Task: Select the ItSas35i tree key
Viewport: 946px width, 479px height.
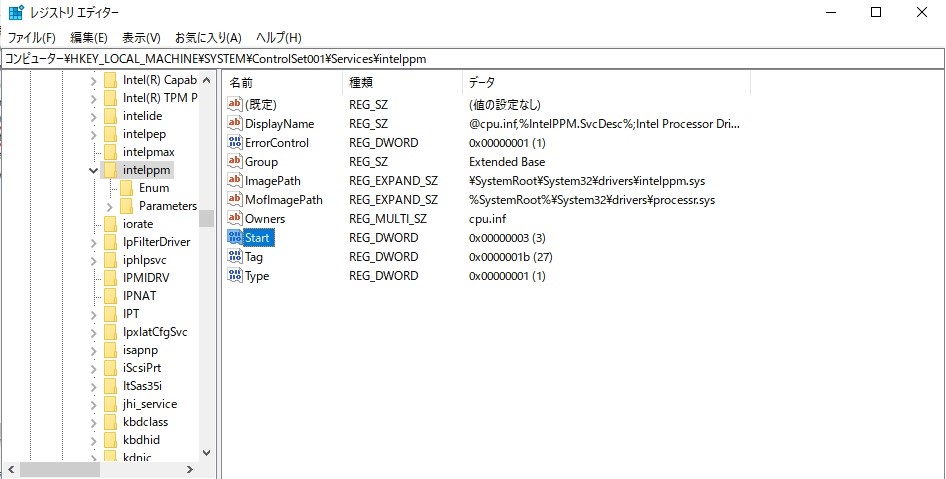Action: tap(142, 386)
